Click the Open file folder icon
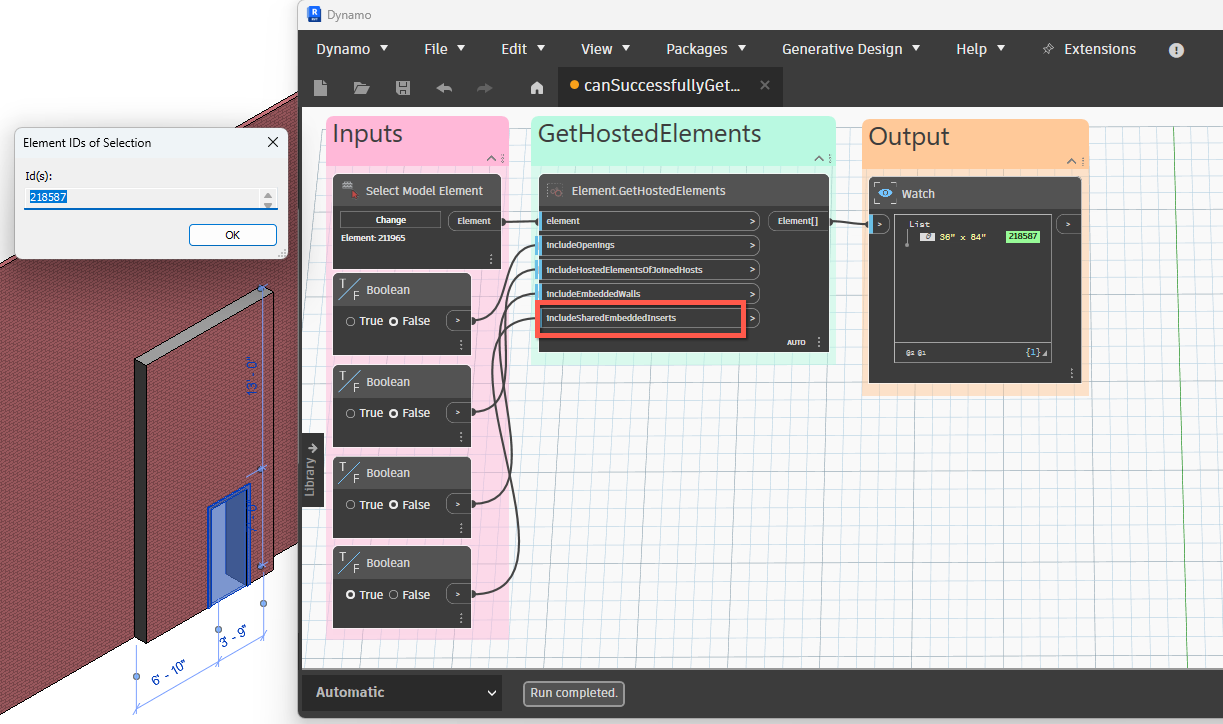Image resolution: width=1223 pixels, height=724 pixels. tap(362, 87)
